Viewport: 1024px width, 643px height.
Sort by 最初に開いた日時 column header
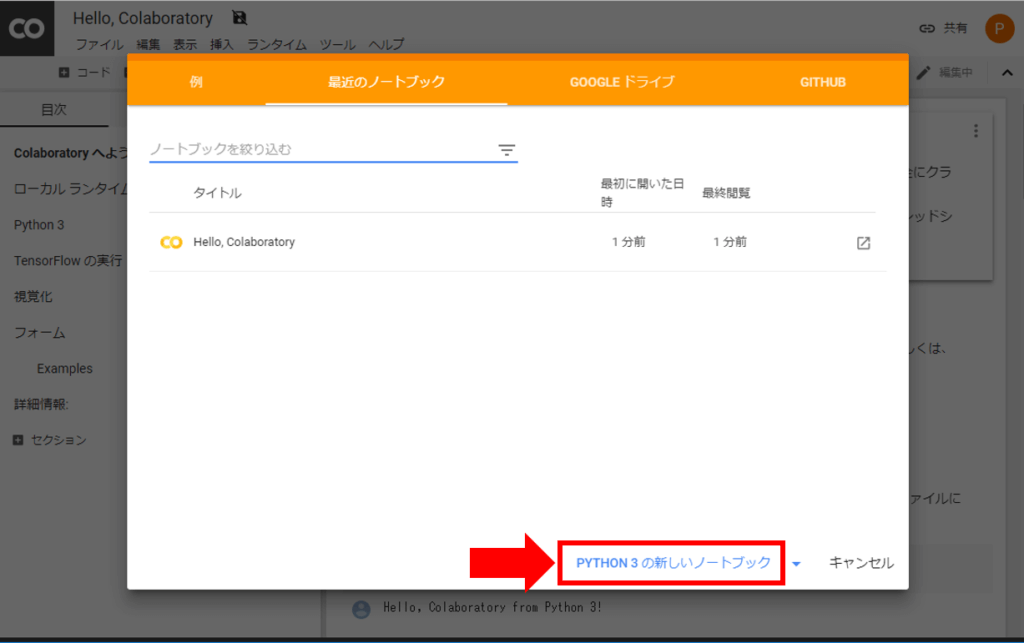tap(643, 193)
